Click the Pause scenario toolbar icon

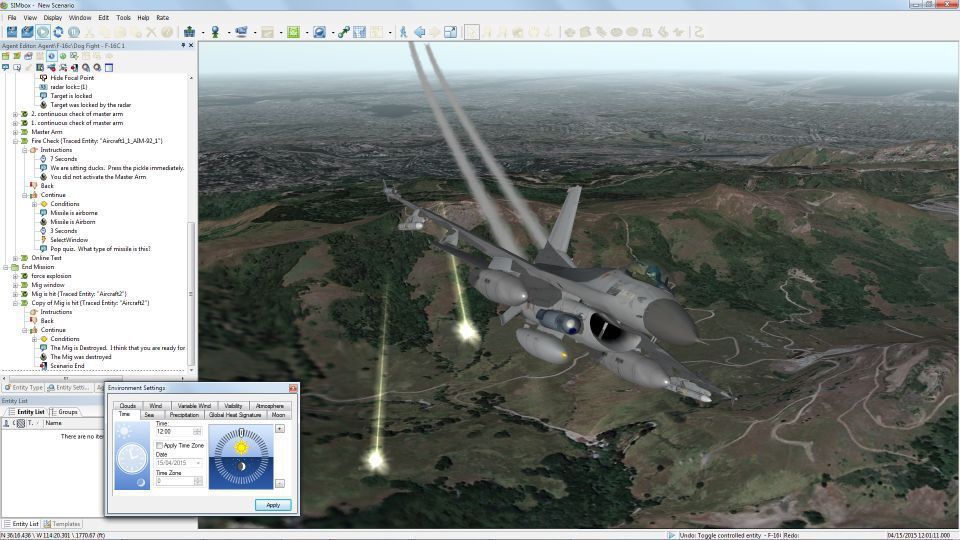(74, 32)
